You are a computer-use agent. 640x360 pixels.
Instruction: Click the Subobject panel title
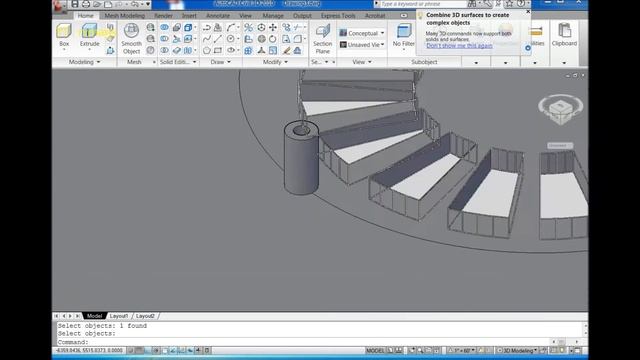[424, 62]
